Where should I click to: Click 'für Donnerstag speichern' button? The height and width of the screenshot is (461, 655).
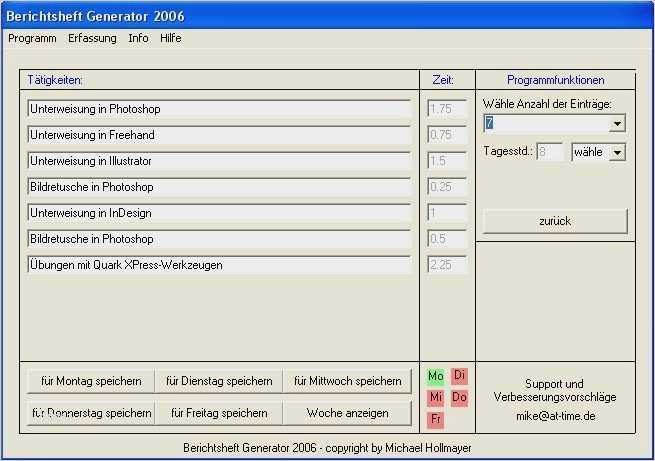pyautogui.click(x=91, y=413)
